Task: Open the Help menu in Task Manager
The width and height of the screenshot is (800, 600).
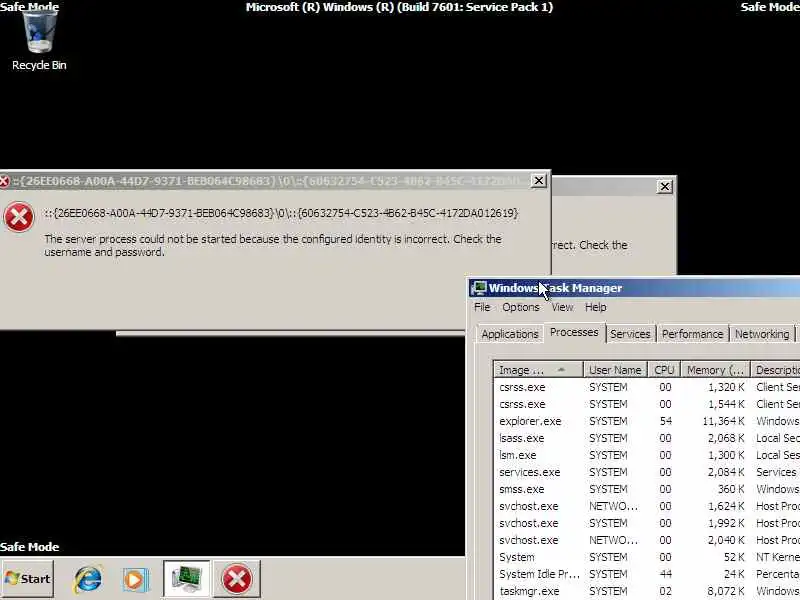Action: (x=595, y=307)
